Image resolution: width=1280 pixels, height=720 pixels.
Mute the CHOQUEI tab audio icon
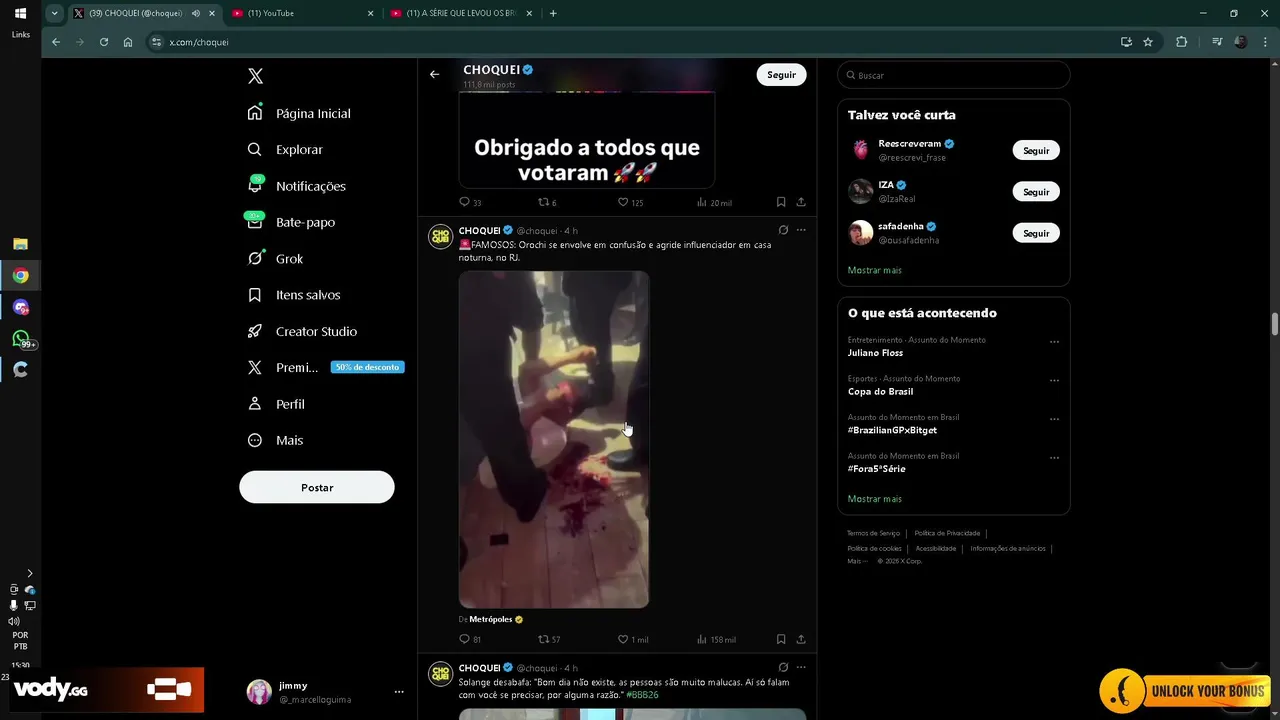(196, 13)
